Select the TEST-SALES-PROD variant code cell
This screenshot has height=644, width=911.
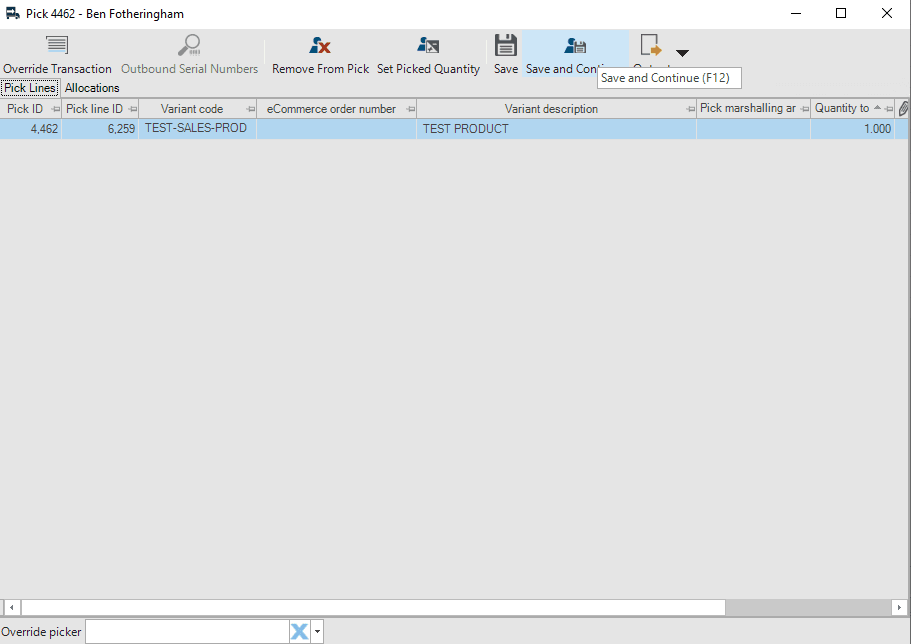[198, 129]
